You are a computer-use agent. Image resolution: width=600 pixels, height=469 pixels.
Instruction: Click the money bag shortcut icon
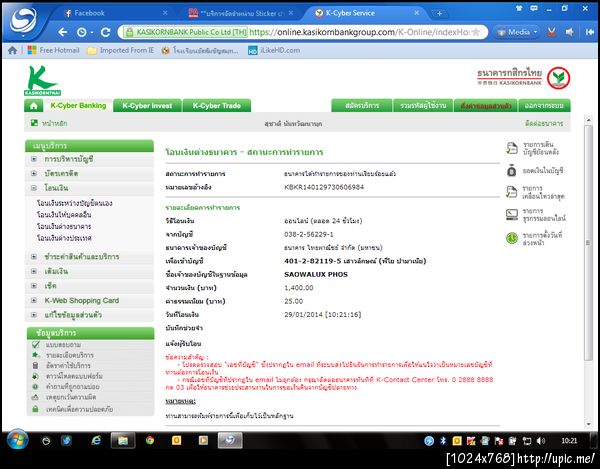512,171
